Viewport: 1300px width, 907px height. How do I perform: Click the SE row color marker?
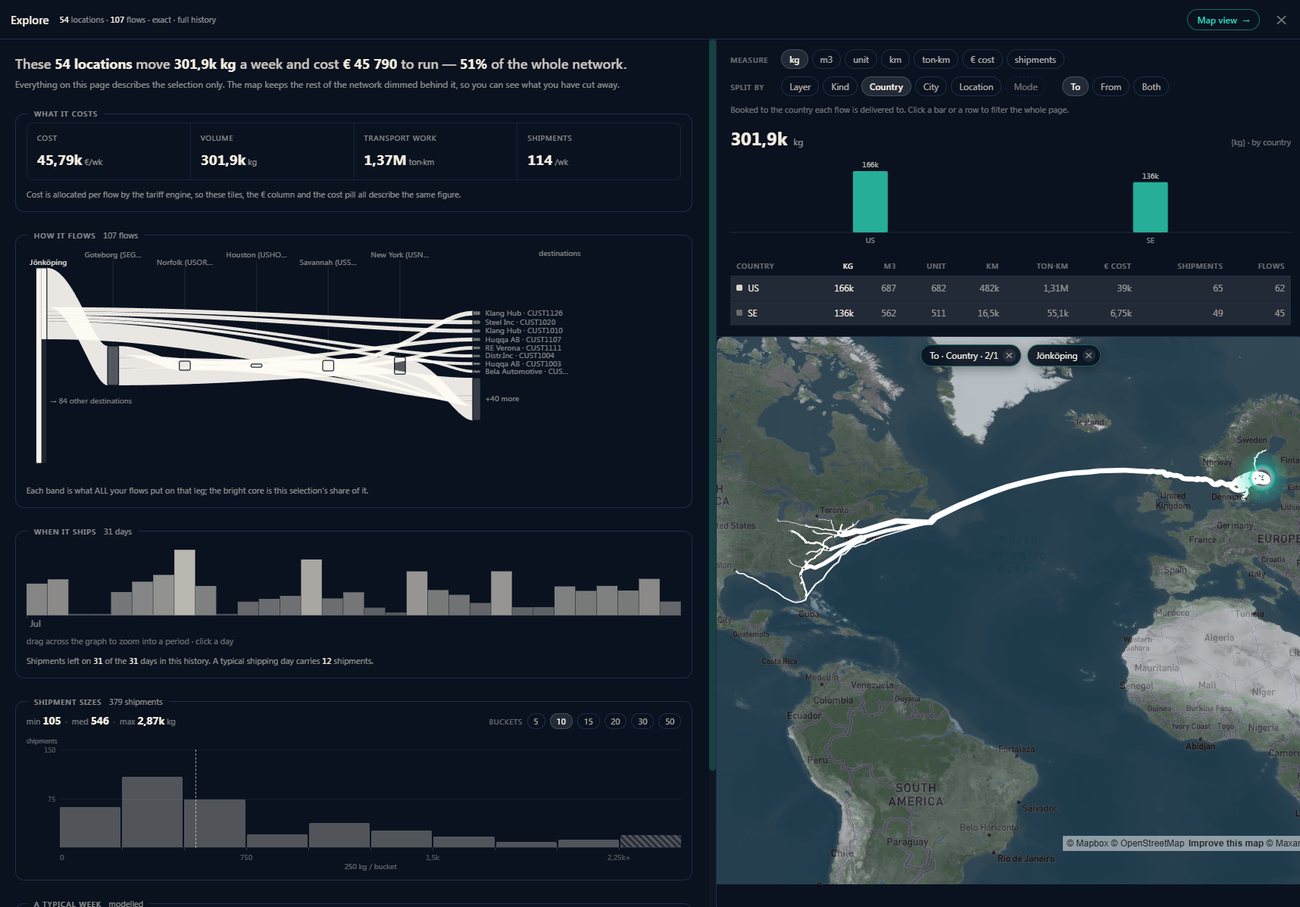pyautogui.click(x=739, y=313)
